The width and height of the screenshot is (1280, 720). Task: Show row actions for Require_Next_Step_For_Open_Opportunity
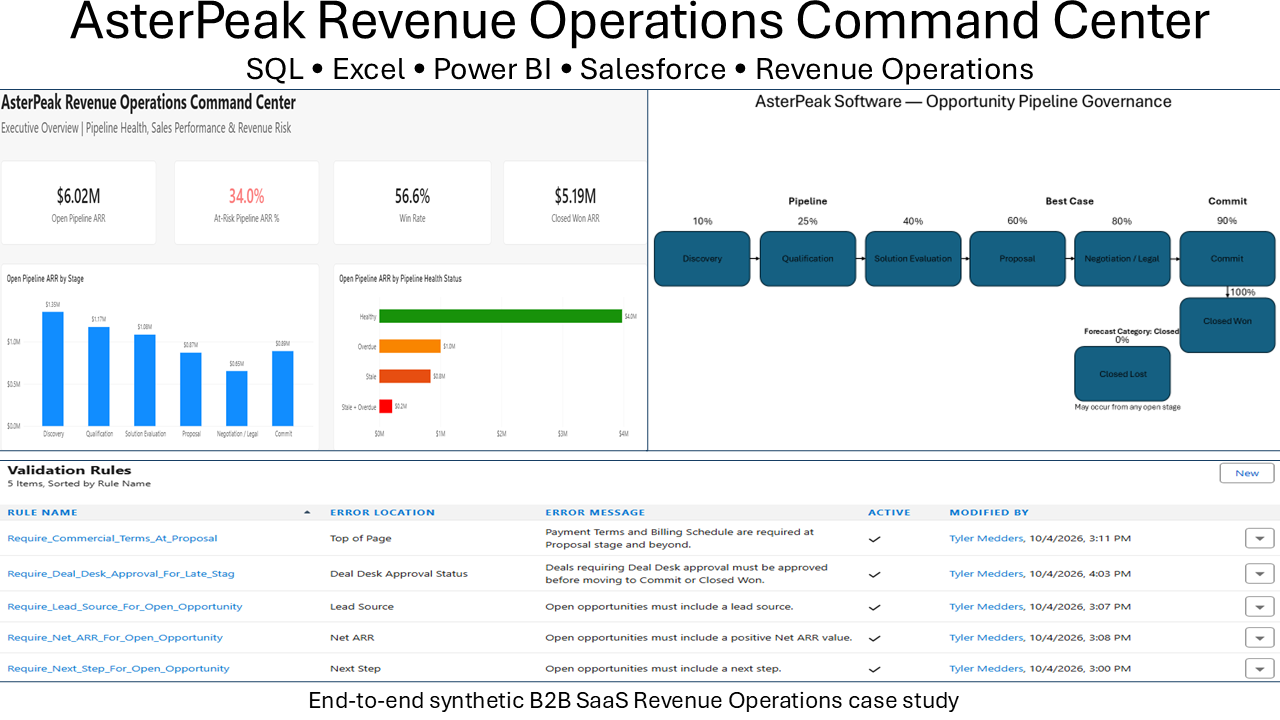1260,669
